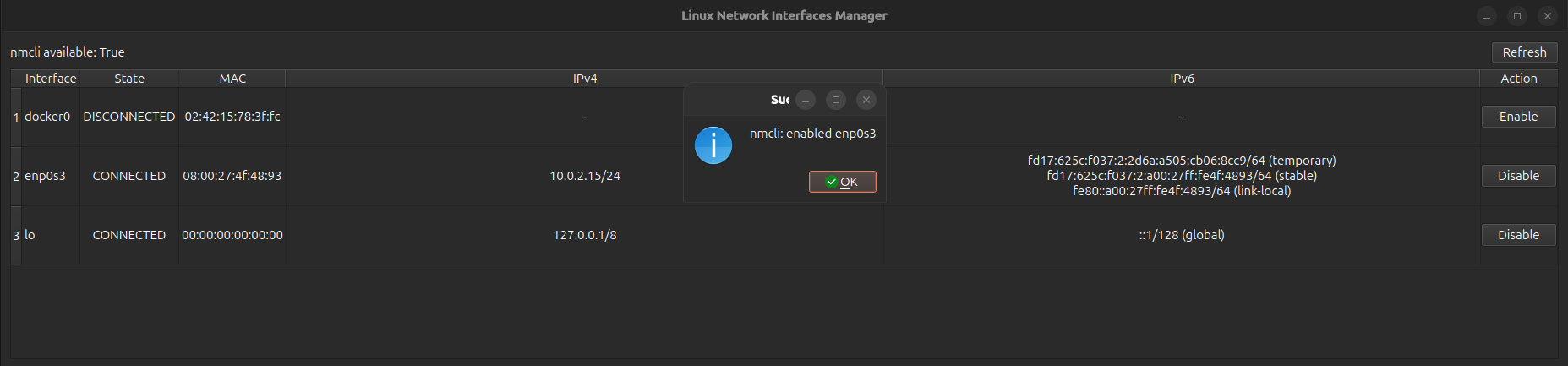Select the docker0 MAC address cell
1568x366 pixels.
232,117
